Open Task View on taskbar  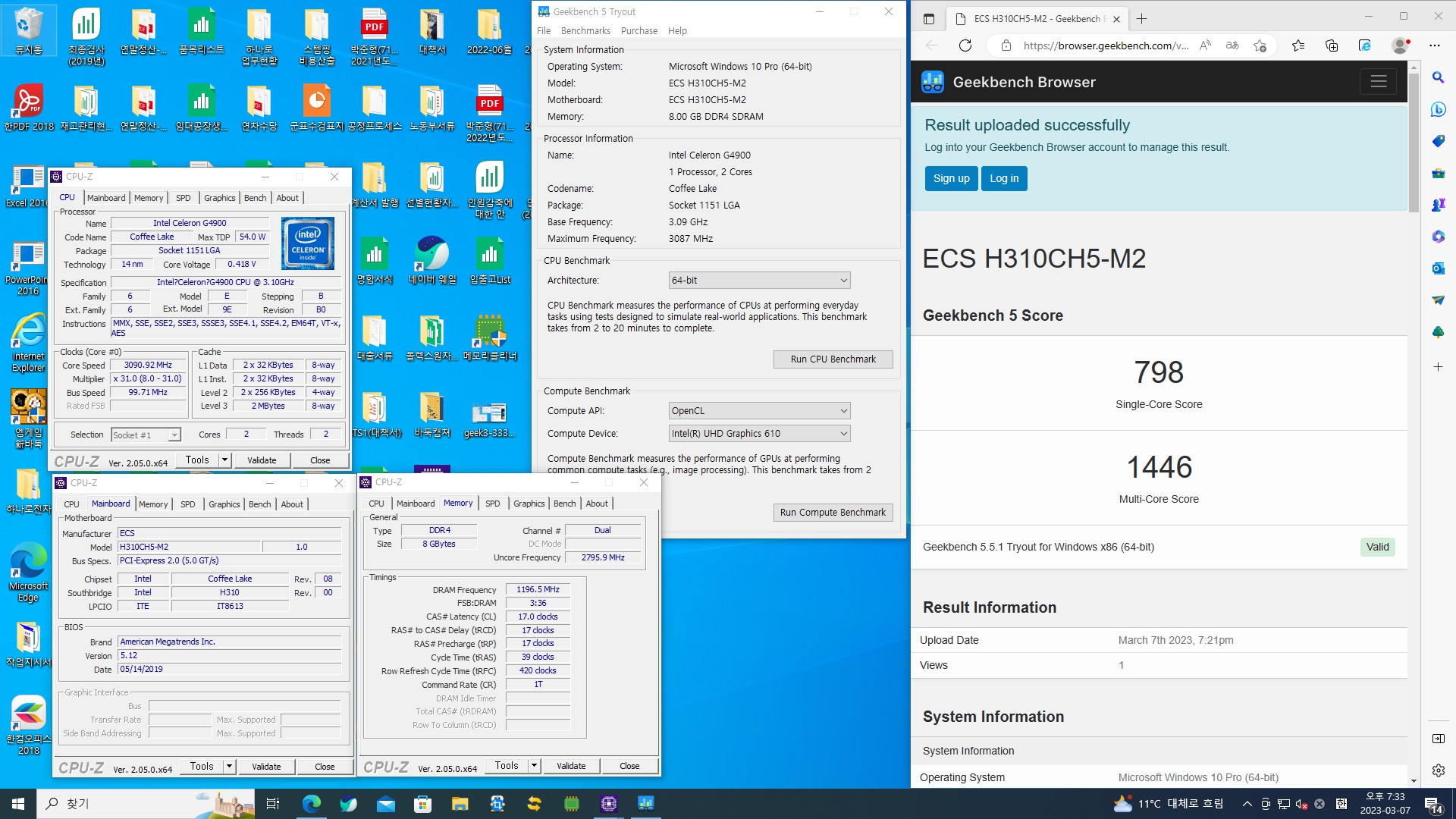[273, 804]
